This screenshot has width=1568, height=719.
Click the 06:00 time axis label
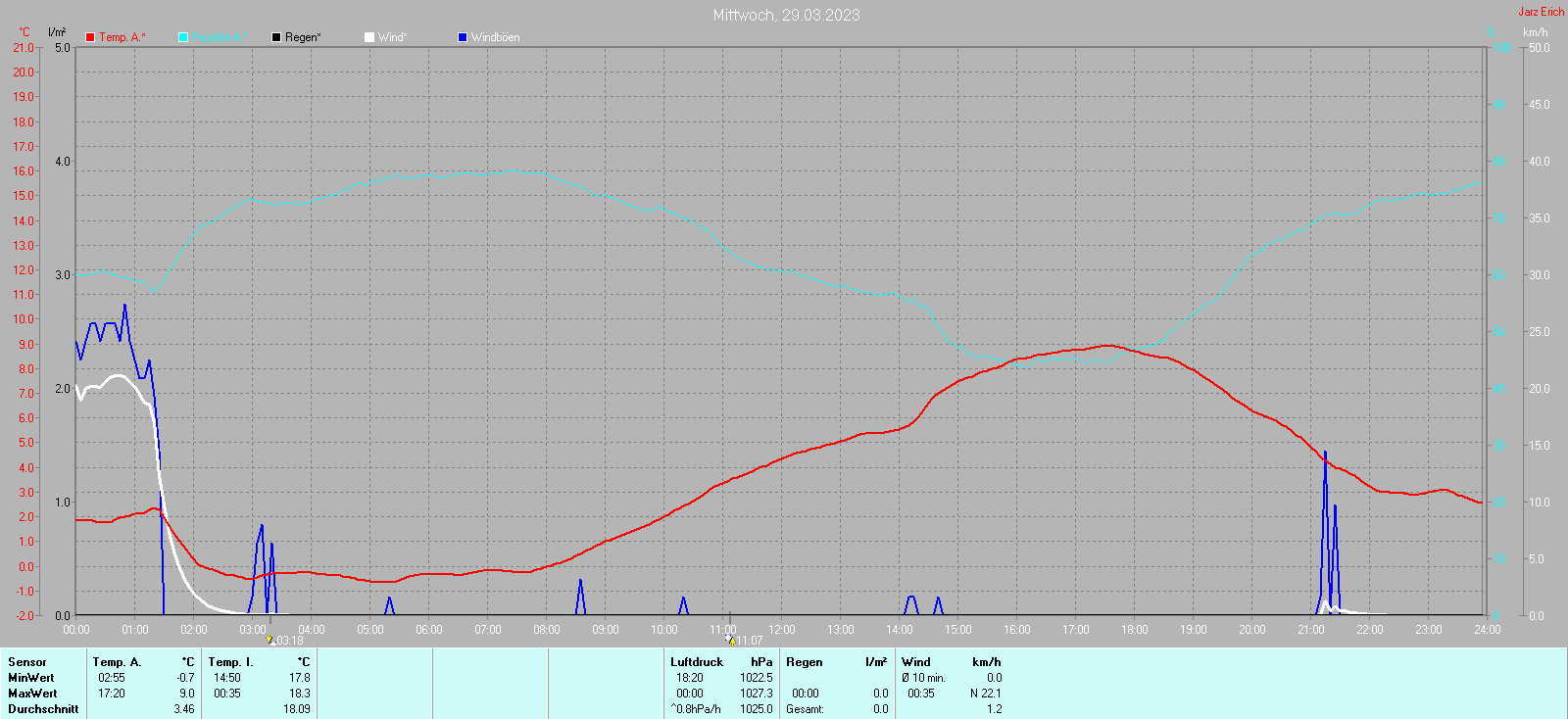[x=429, y=630]
